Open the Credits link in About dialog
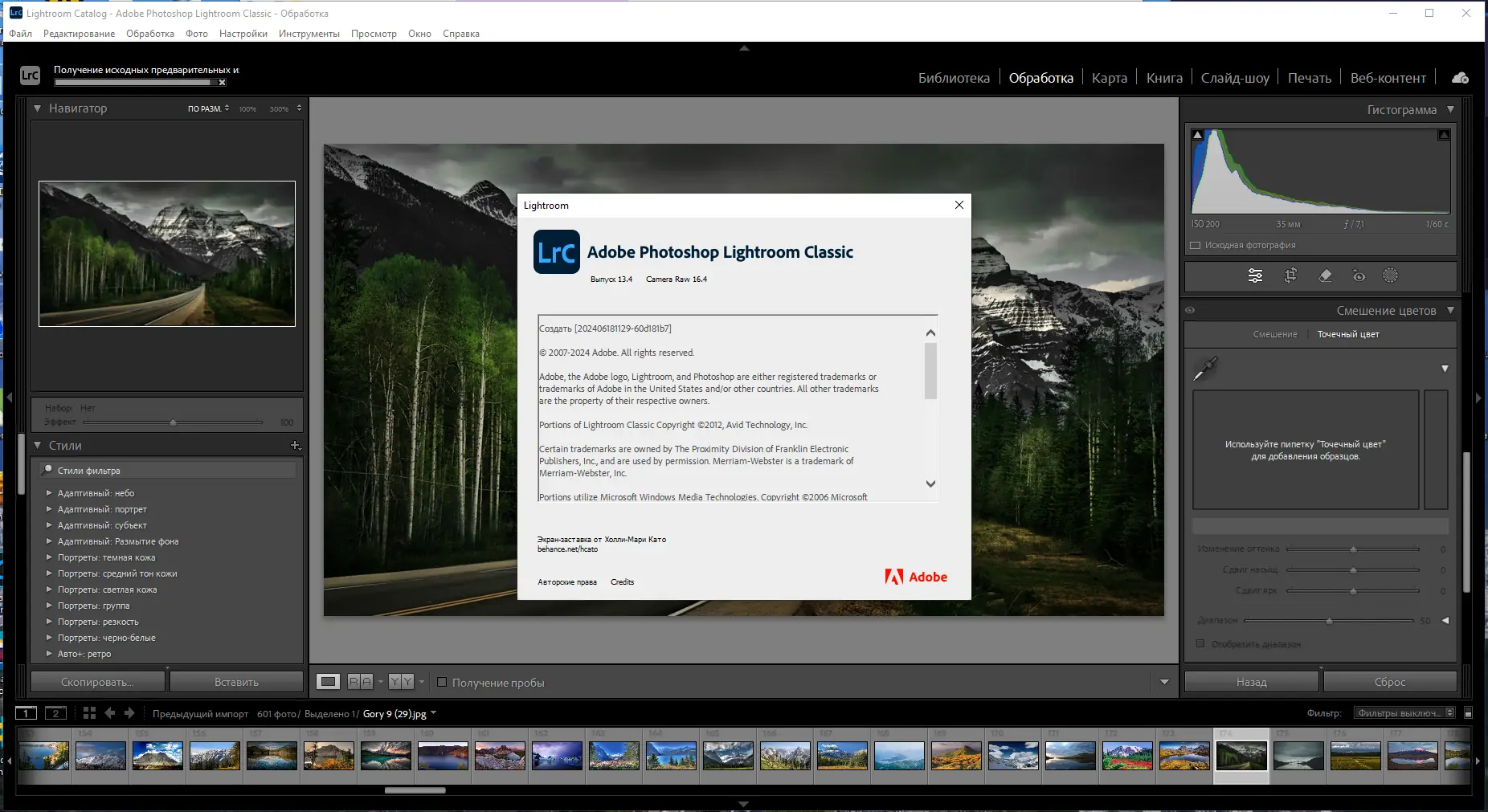 622,582
